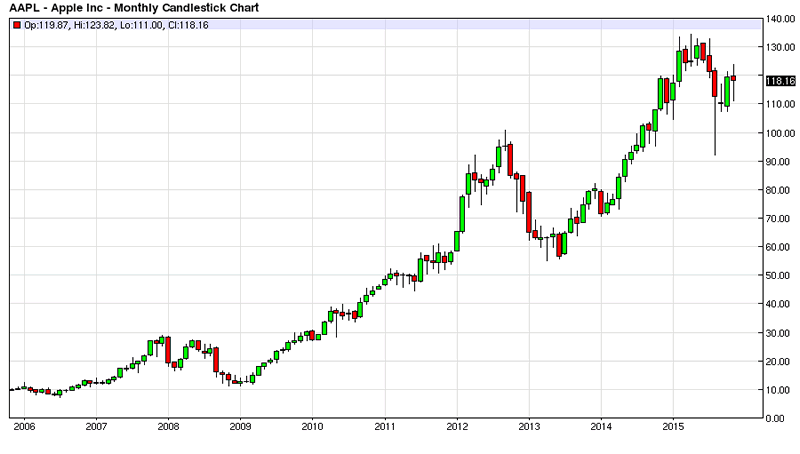Click the 20.00 price axis label
The image size is (800, 454).
point(778,362)
